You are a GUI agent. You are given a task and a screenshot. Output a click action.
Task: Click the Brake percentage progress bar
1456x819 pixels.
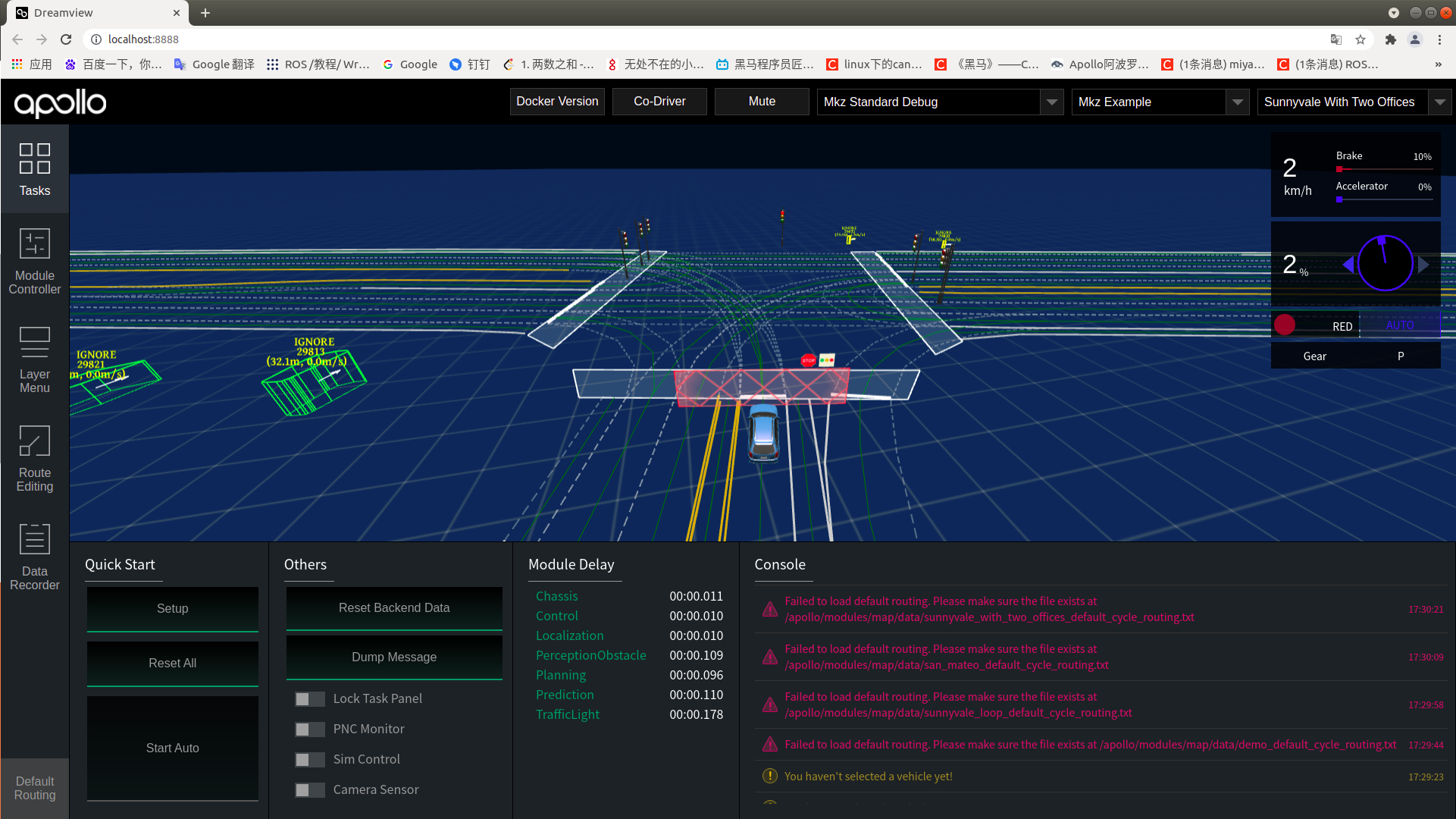1383,168
